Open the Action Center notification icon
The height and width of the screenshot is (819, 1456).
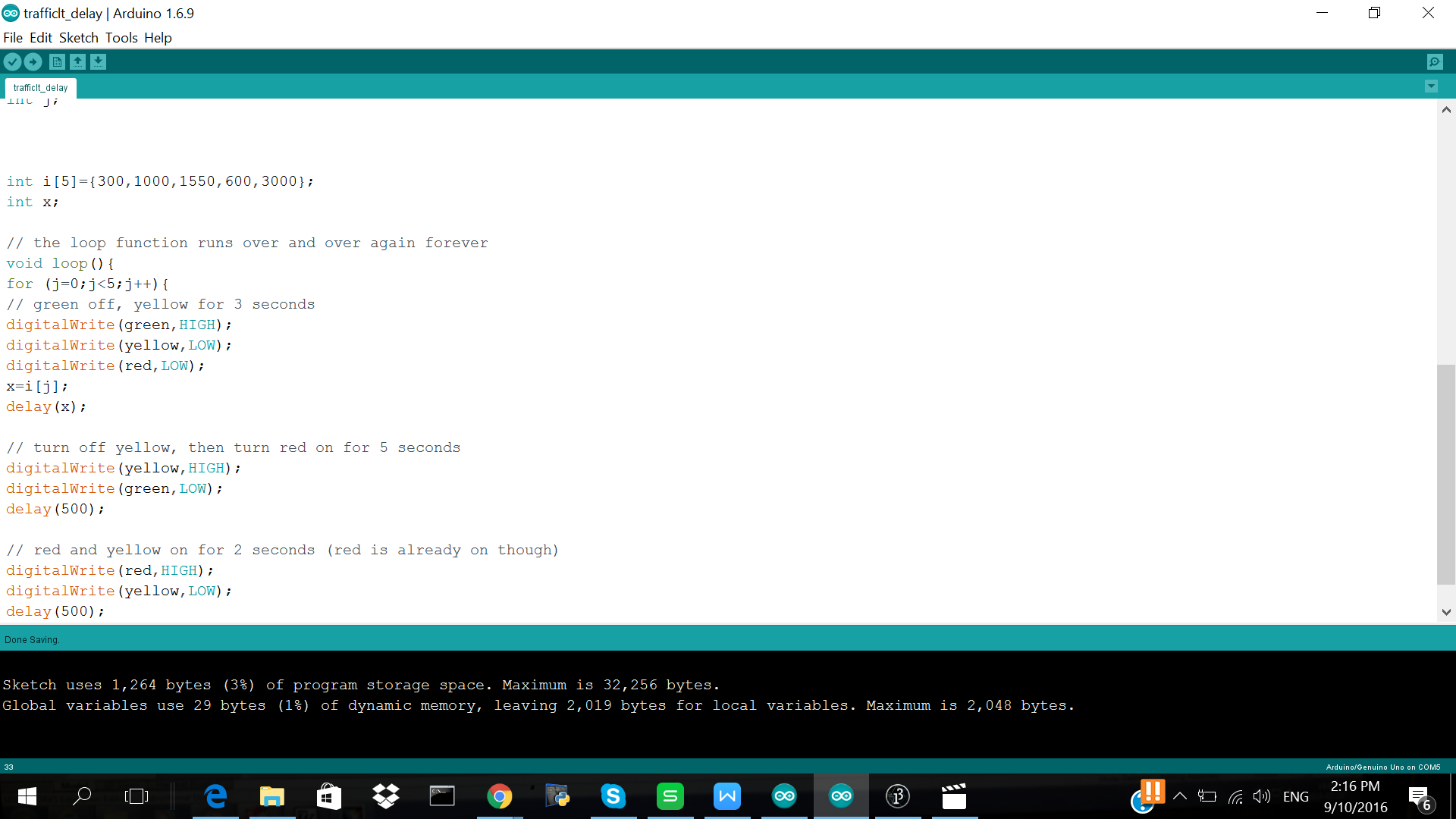click(x=1418, y=796)
